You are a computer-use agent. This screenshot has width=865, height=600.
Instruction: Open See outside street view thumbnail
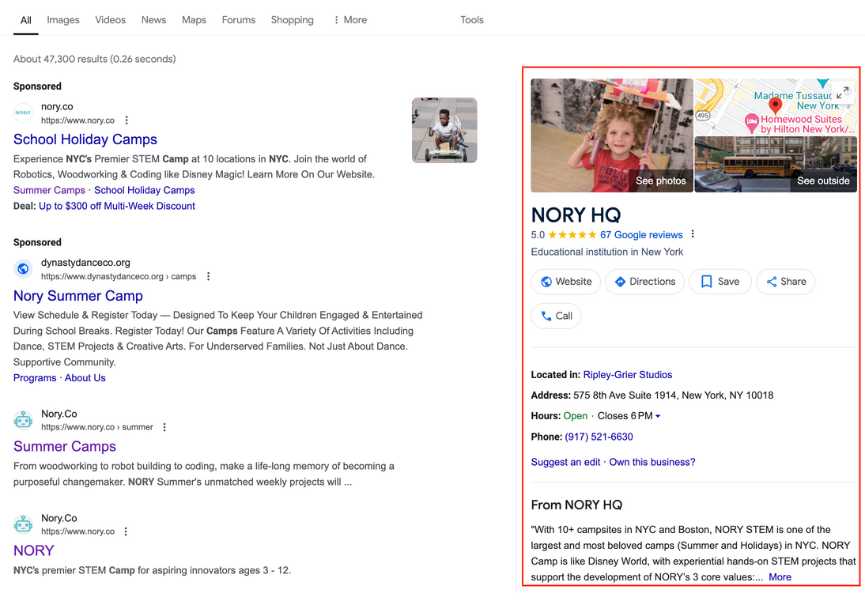pos(776,165)
